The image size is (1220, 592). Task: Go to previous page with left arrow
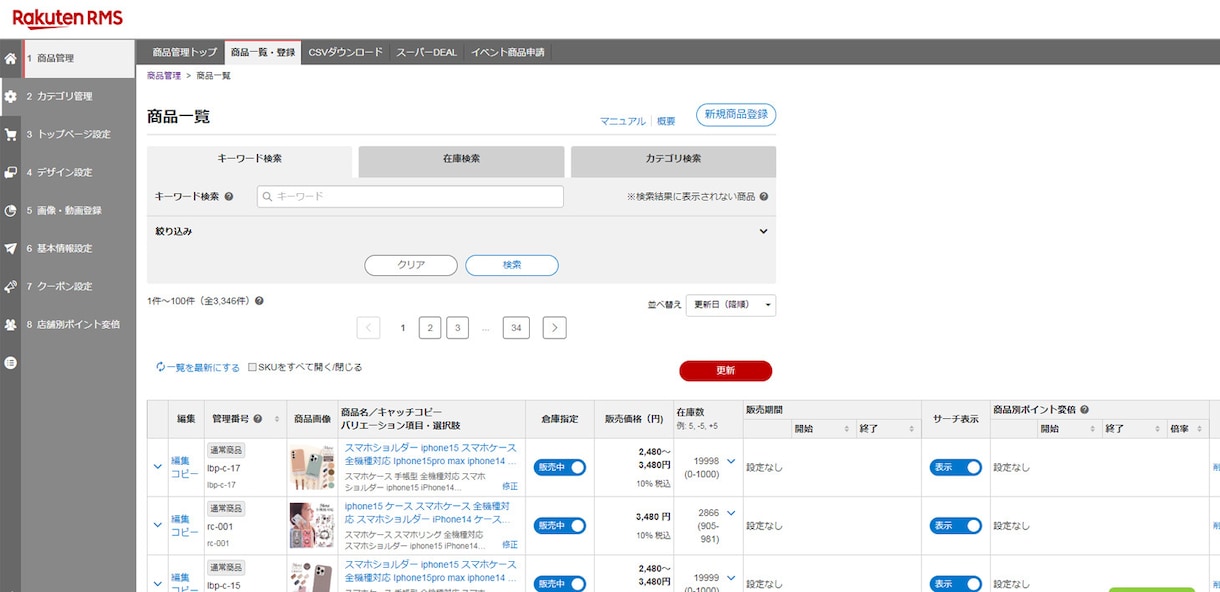[x=368, y=328]
